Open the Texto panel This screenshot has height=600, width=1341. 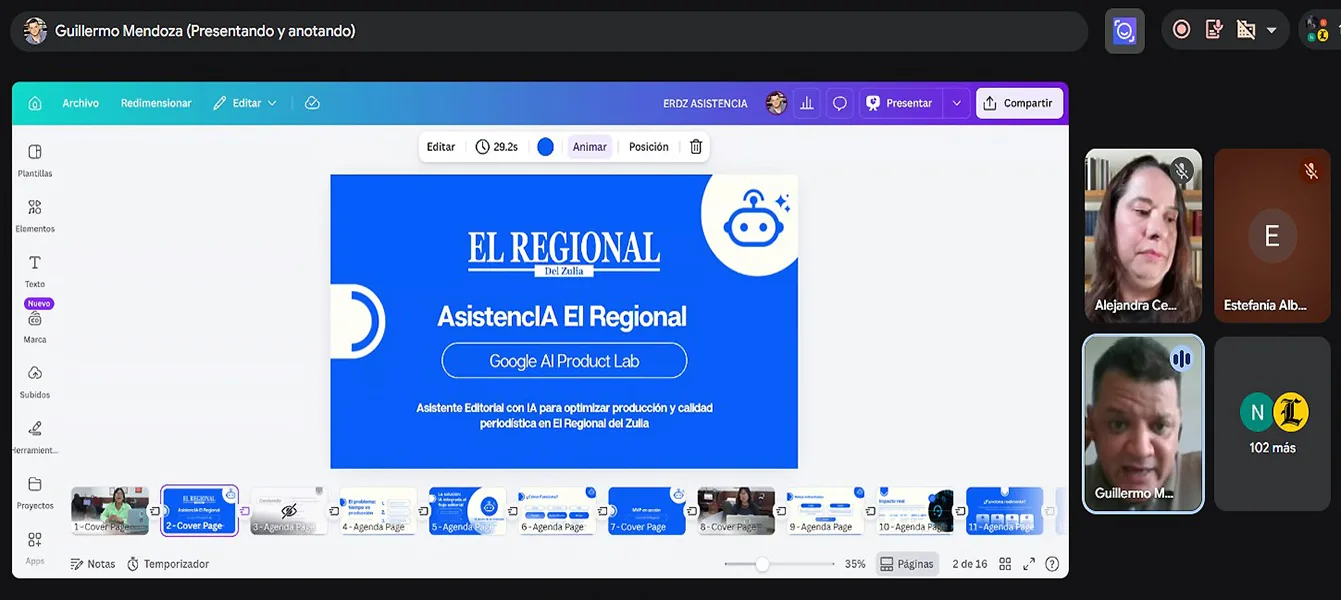[35, 270]
